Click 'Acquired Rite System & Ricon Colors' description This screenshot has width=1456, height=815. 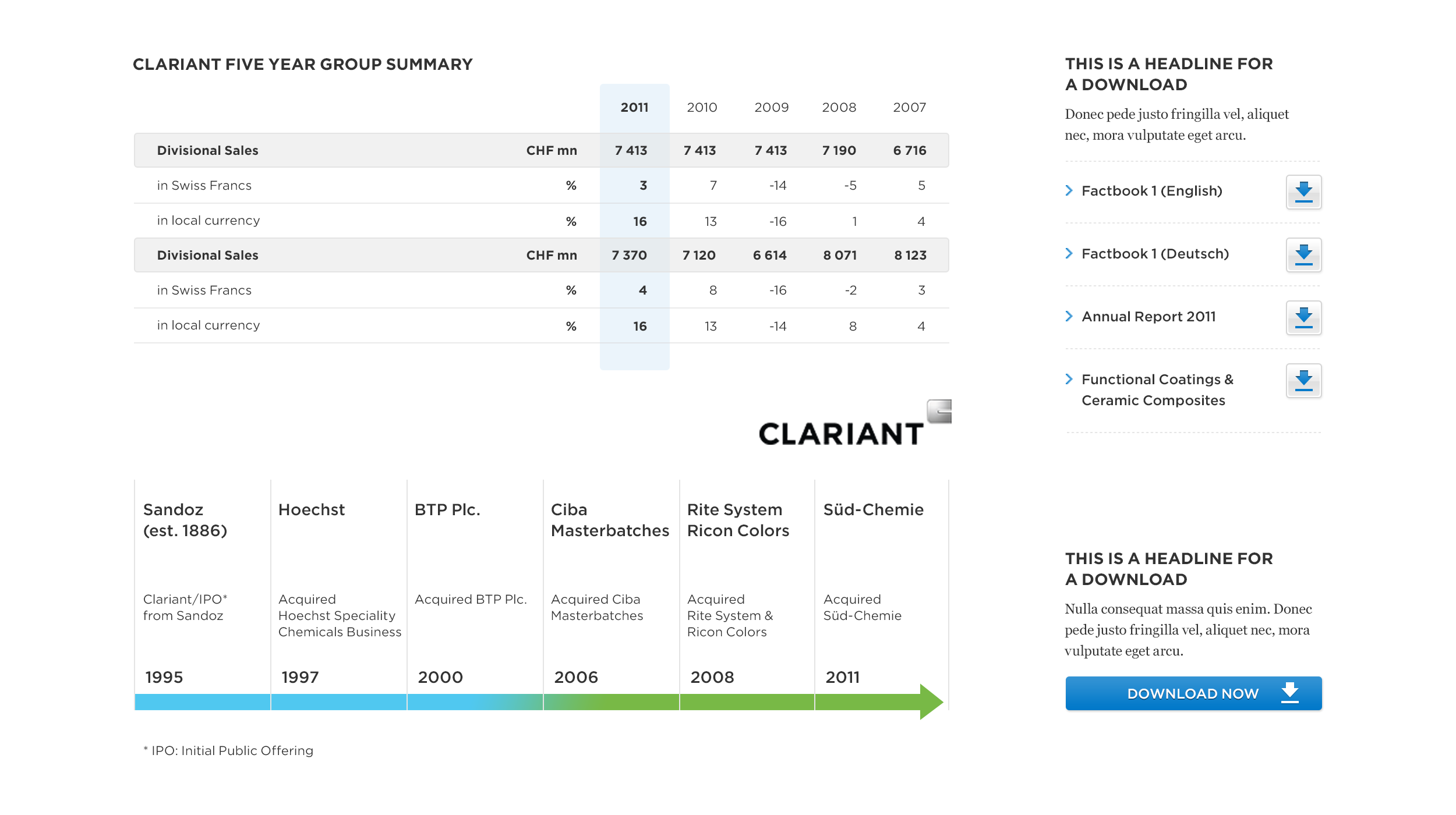[x=730, y=615]
